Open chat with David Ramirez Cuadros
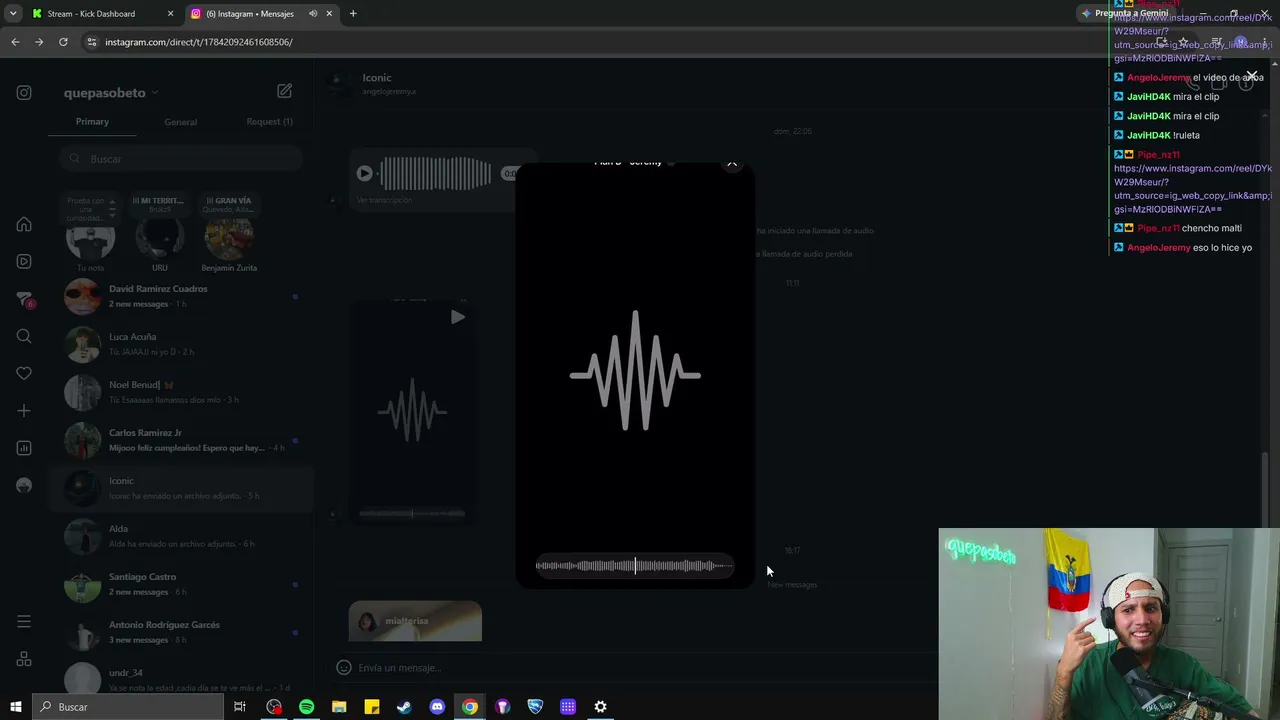Screen dimensions: 1280x720 (x=180, y=296)
